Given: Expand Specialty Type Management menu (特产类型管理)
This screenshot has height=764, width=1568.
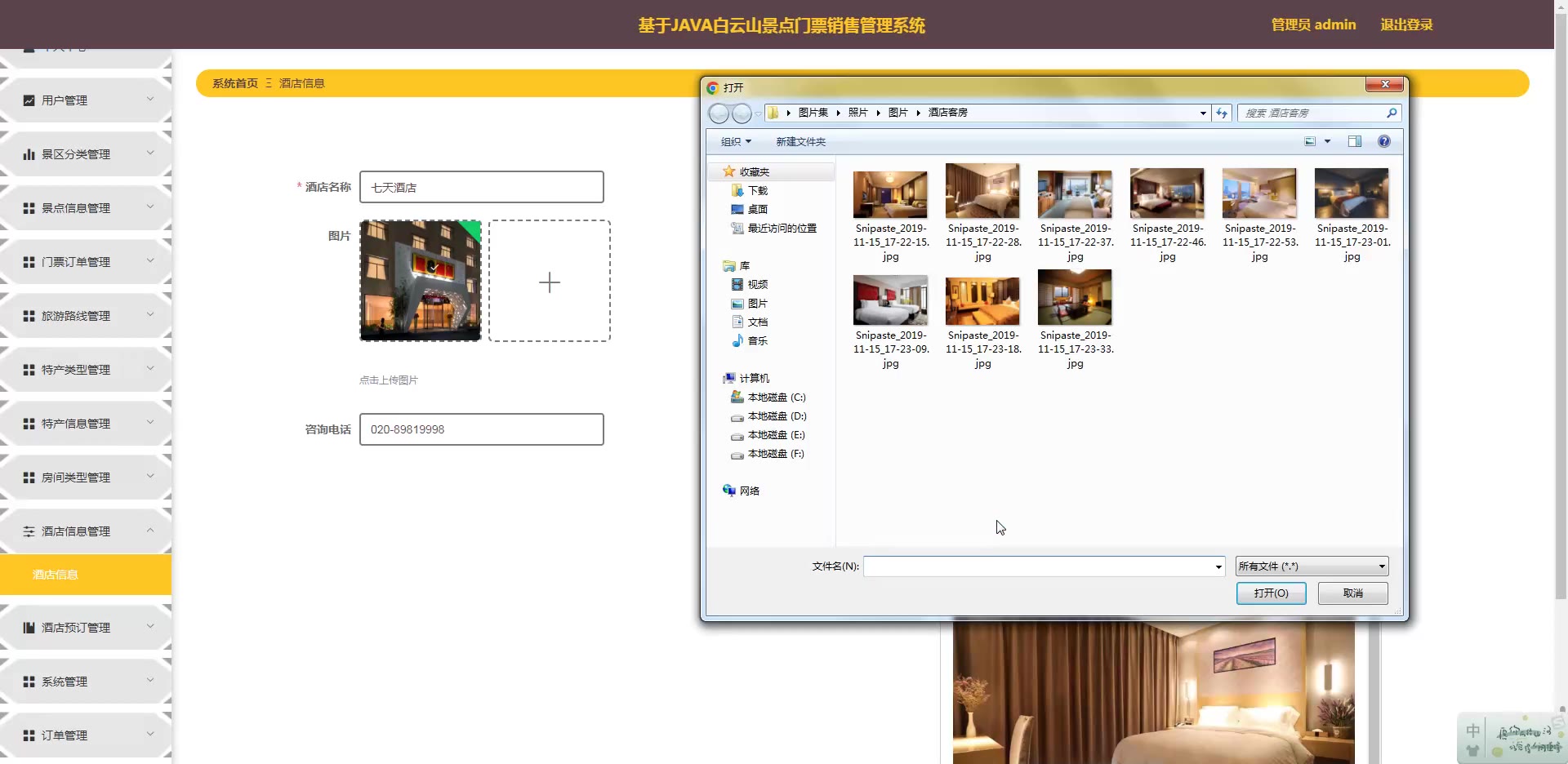Looking at the screenshot, I should click(x=86, y=370).
